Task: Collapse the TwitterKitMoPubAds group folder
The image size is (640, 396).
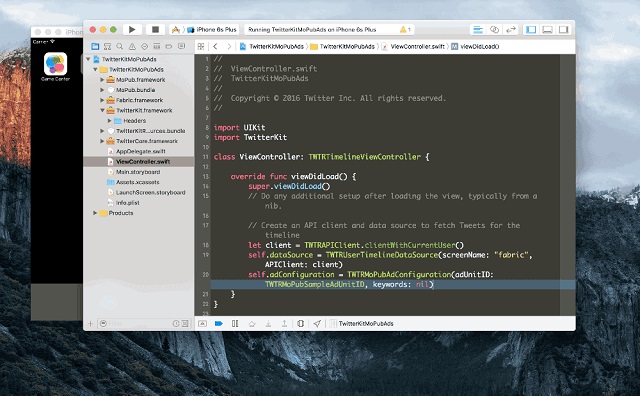Action: point(95,69)
